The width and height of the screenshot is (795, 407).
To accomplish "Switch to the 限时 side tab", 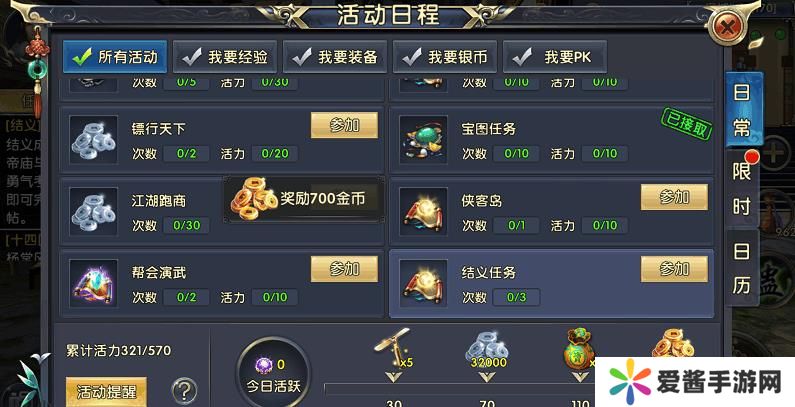I will tap(742, 189).
